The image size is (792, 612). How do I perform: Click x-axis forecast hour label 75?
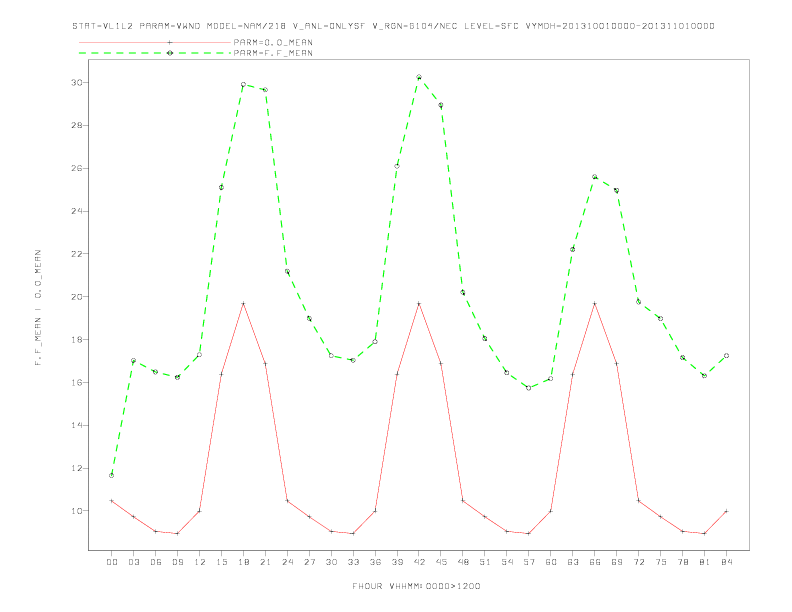tap(661, 562)
